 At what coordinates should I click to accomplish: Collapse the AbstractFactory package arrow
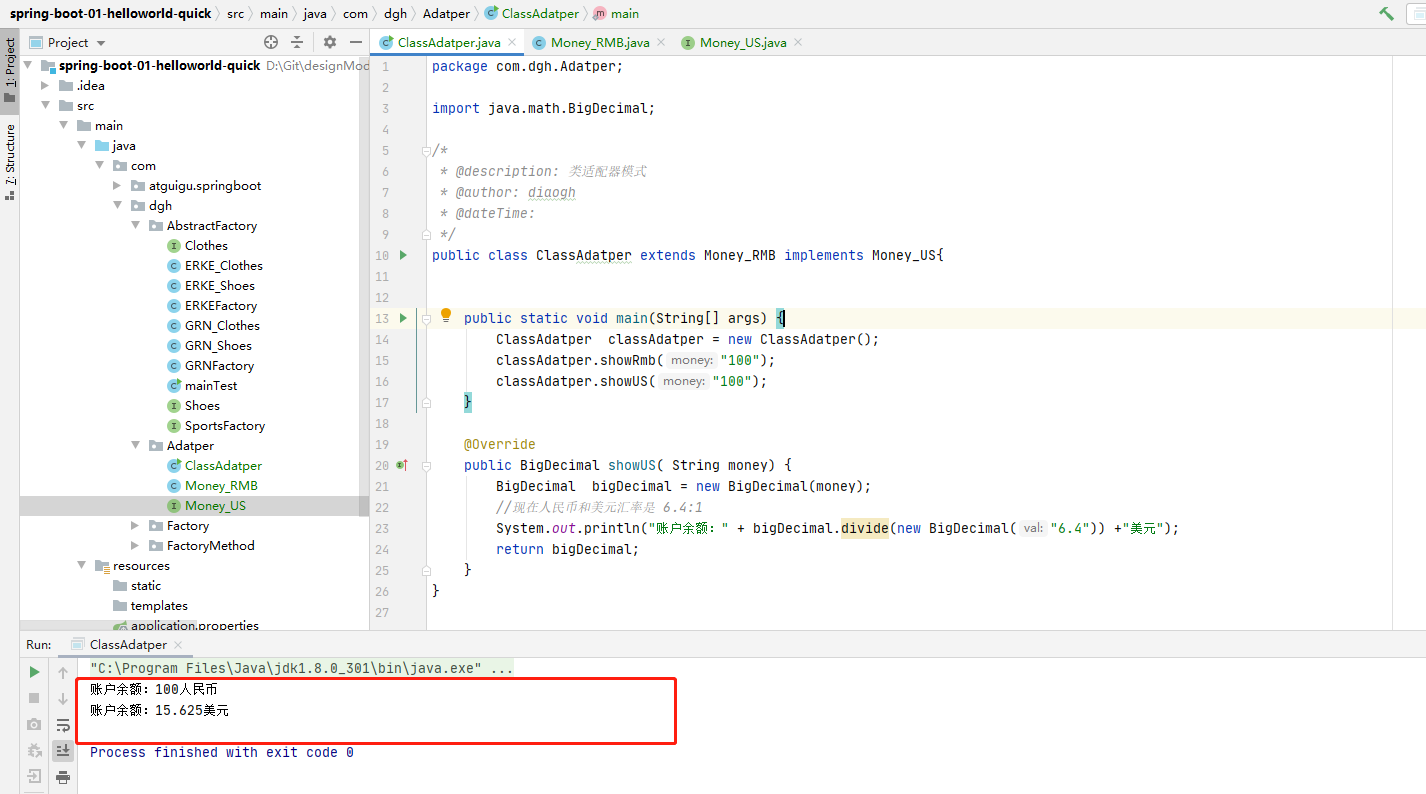pos(135,226)
